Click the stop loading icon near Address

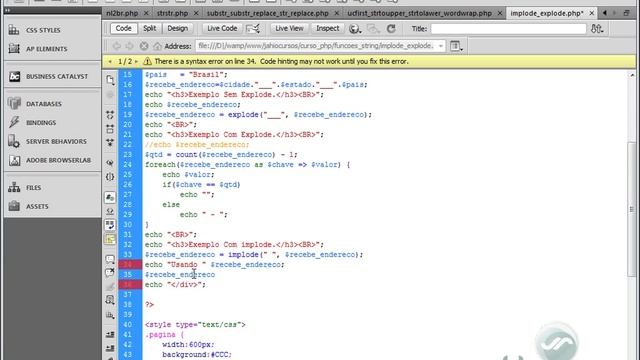click(x=144, y=46)
